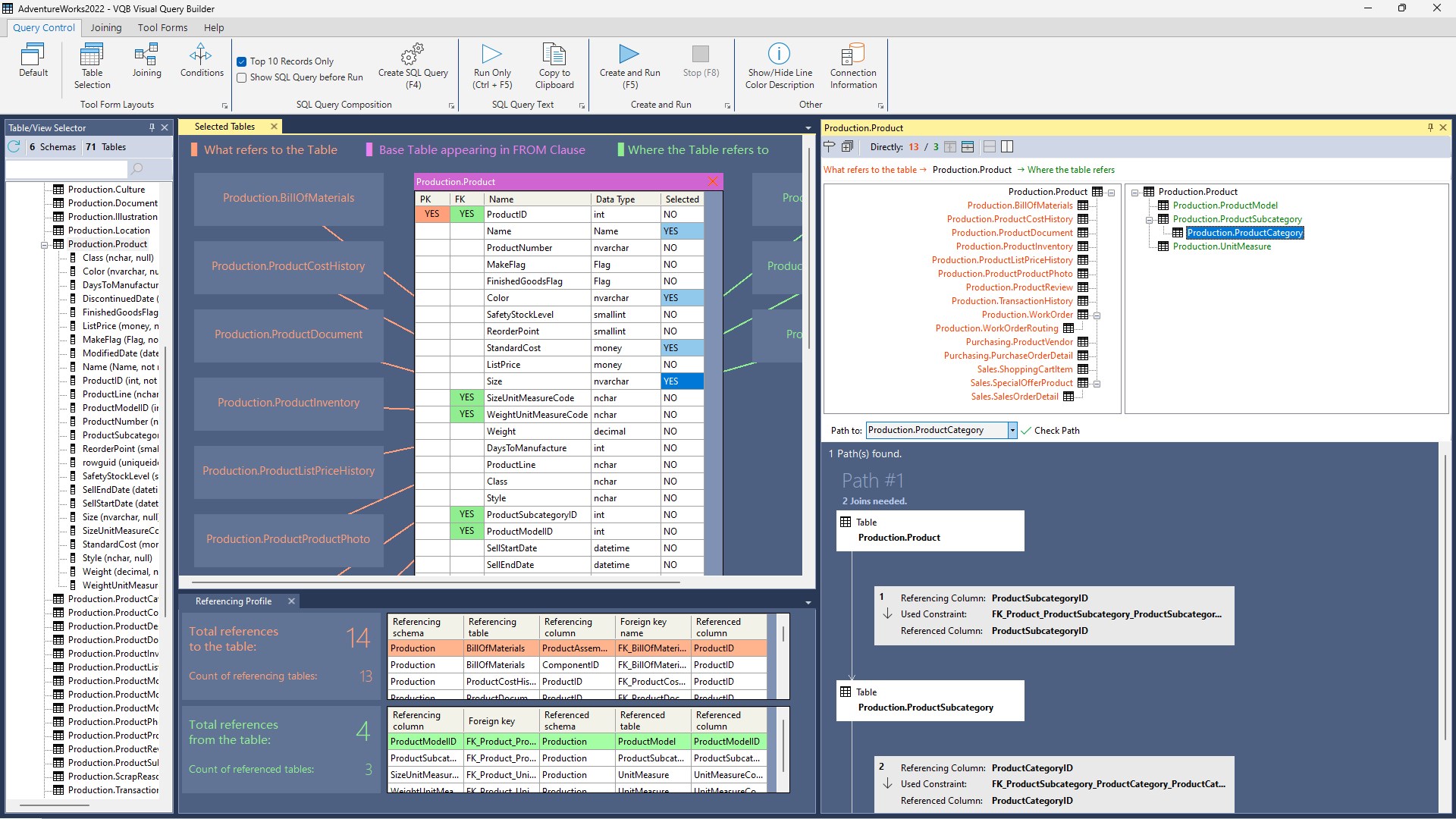1456x819 pixels.
Task: Click Copy to Clipboard icon
Action: pos(554,55)
